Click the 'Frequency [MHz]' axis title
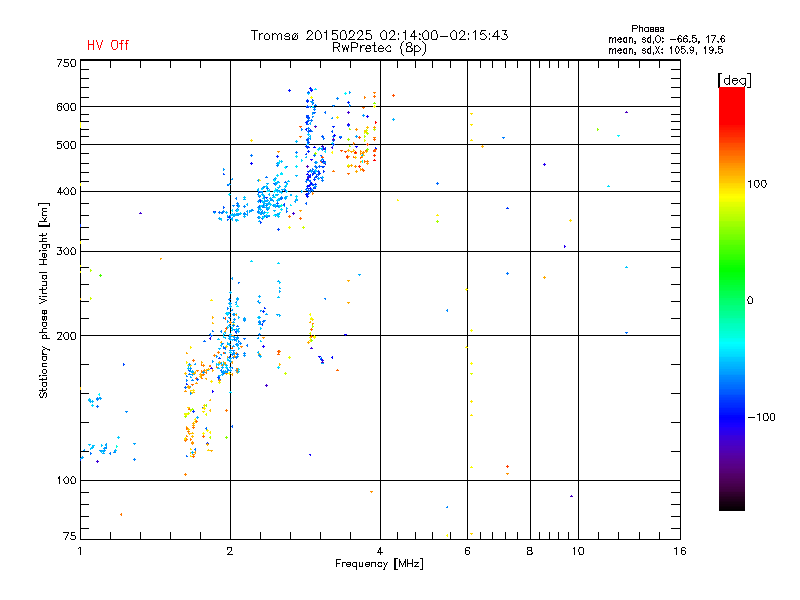This screenshot has height=600, width=800. (379, 564)
